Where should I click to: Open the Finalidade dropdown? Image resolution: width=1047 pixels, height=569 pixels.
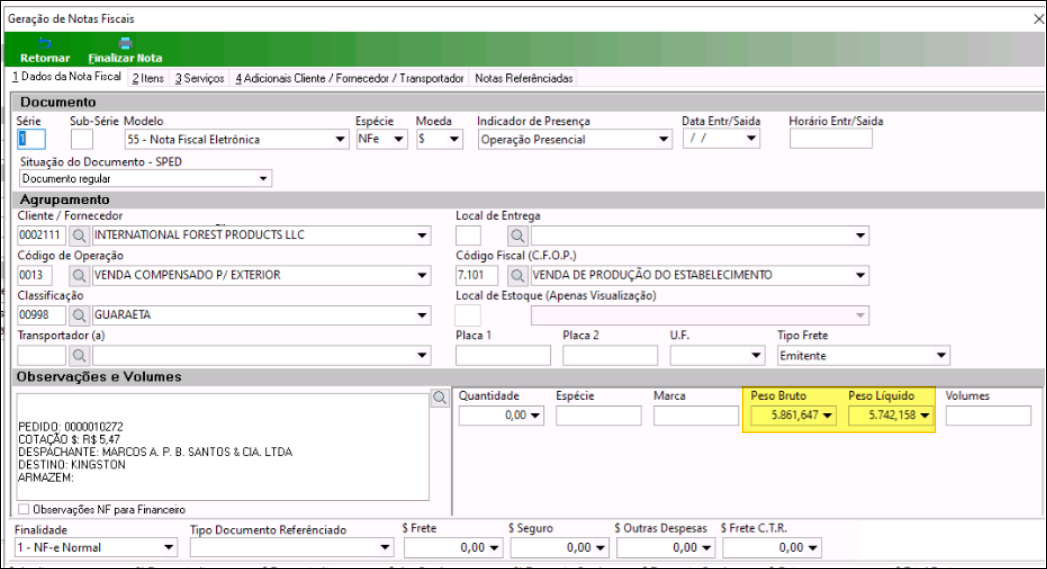169,548
